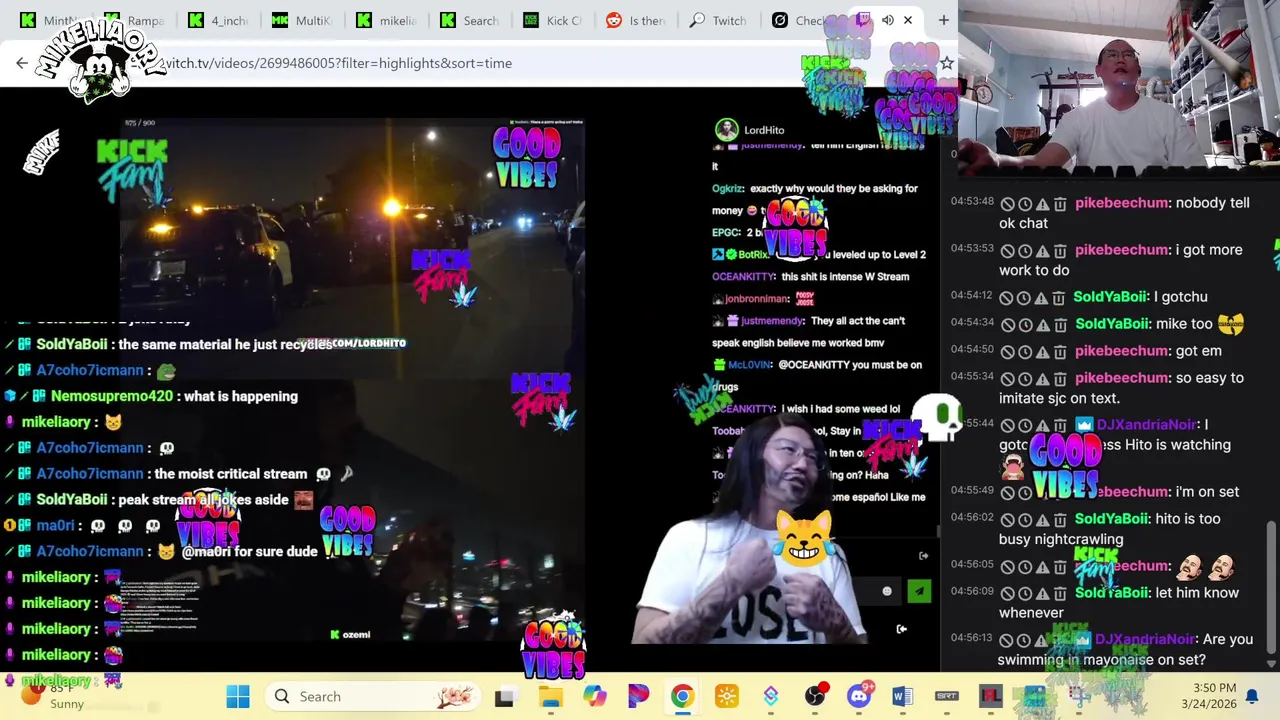Open the LordHito channel avatar

[727, 130]
